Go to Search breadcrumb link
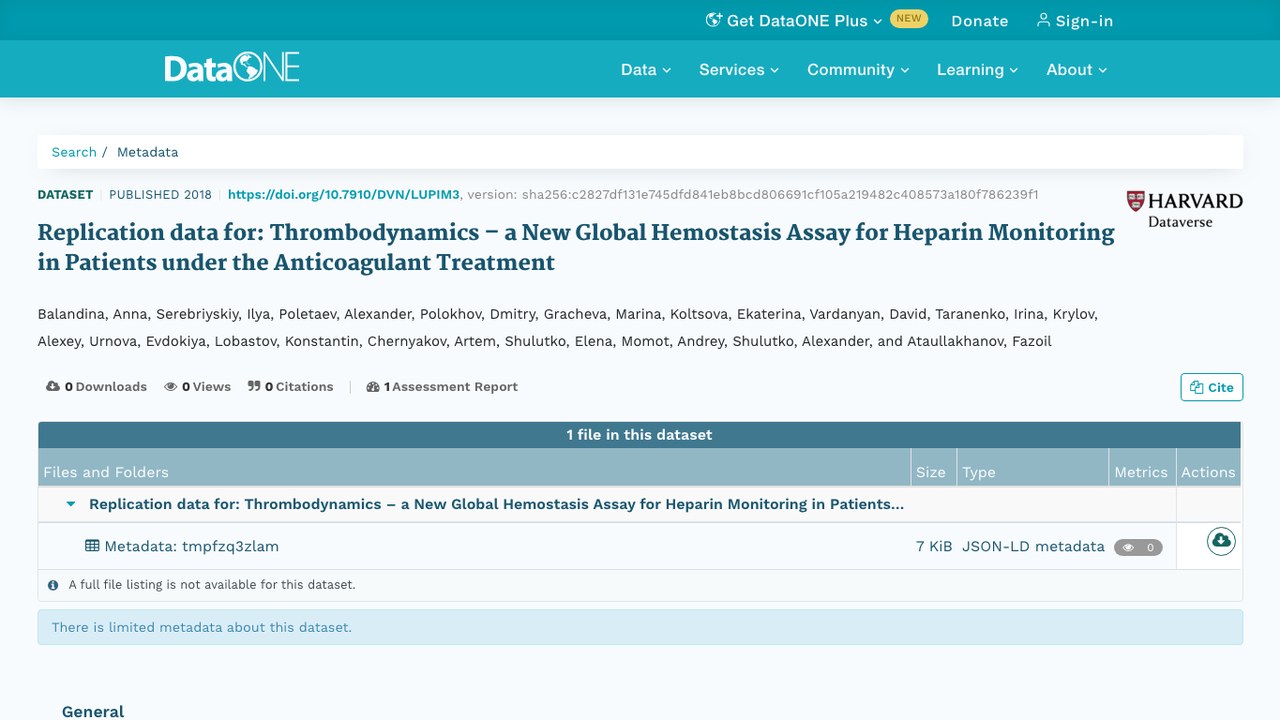Viewport: 1280px width, 720px height. click(x=74, y=152)
